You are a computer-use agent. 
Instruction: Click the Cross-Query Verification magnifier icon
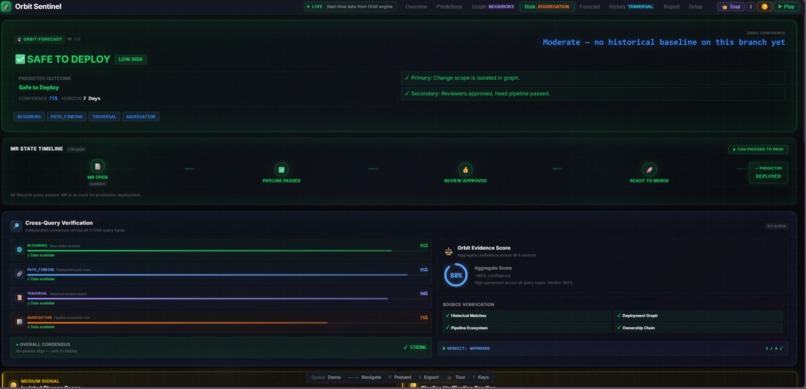(16, 226)
